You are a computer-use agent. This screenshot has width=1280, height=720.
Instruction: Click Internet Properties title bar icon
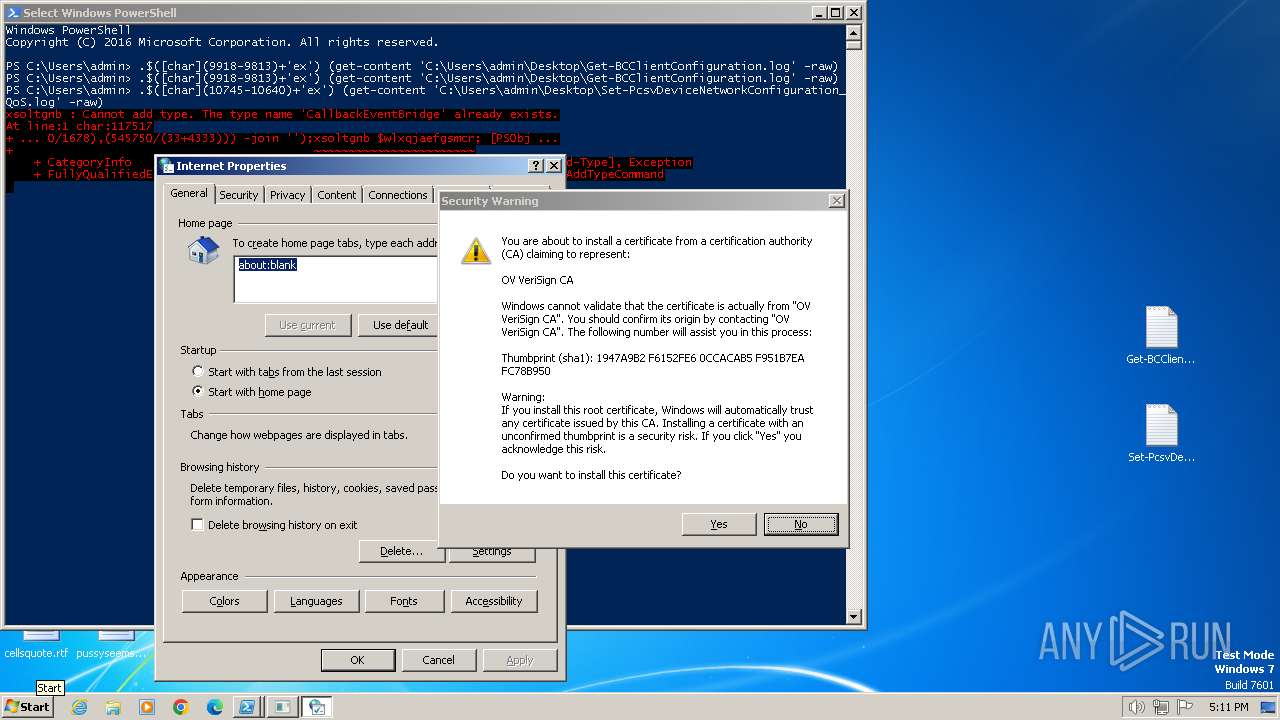coord(168,166)
